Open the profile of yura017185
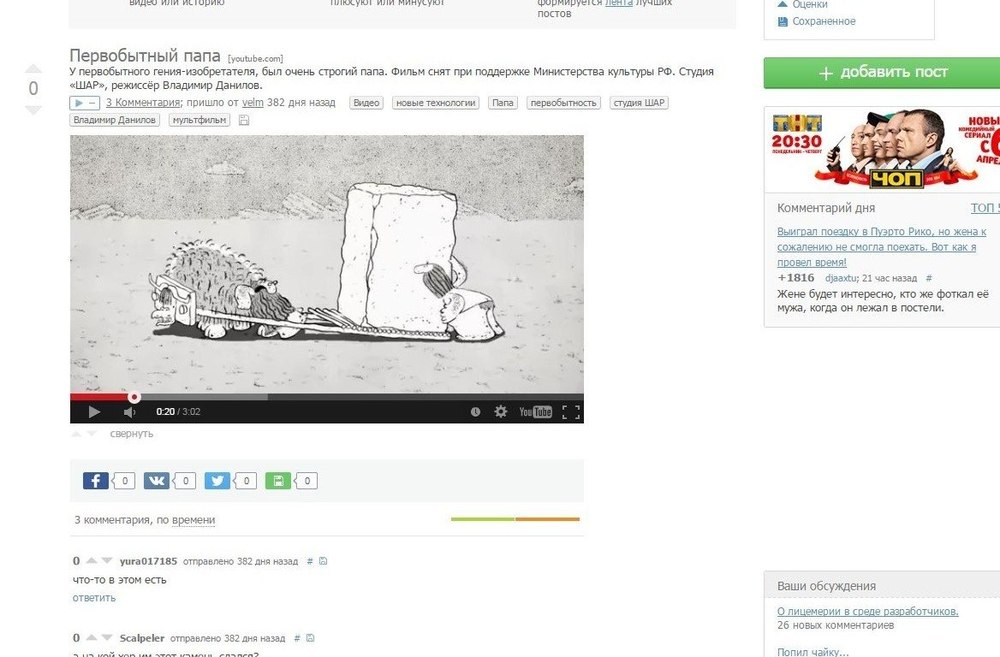 [148, 561]
